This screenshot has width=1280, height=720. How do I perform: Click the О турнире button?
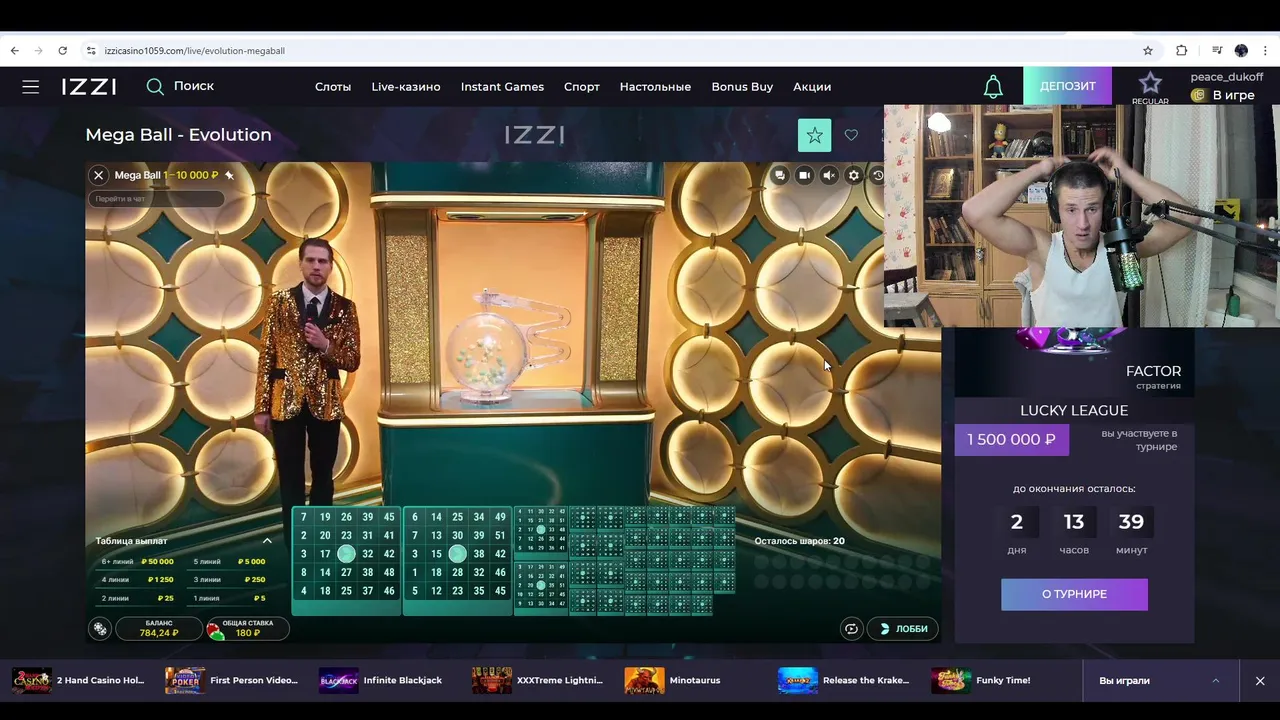1074,594
